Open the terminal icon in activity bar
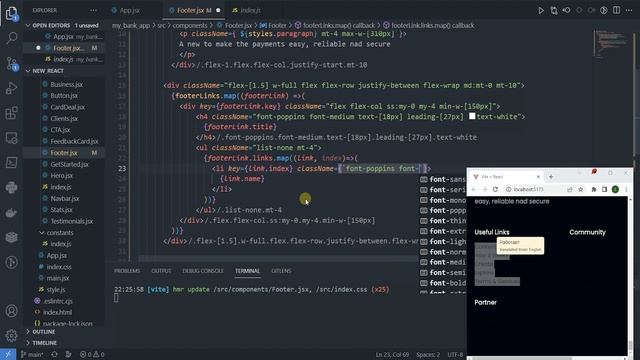The image size is (640, 360). [x=11, y=162]
